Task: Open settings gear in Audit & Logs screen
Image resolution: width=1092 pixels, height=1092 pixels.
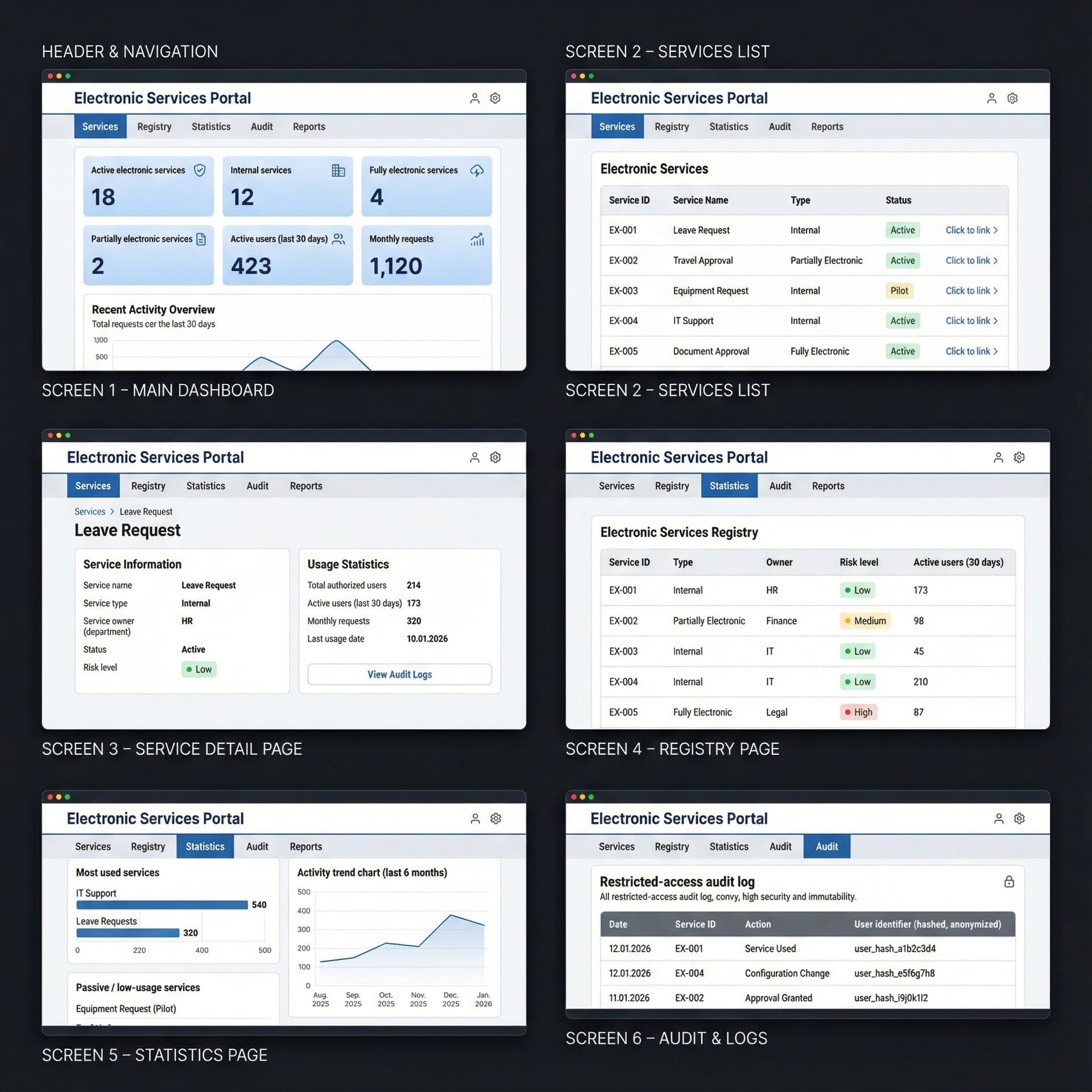Action: (1019, 818)
